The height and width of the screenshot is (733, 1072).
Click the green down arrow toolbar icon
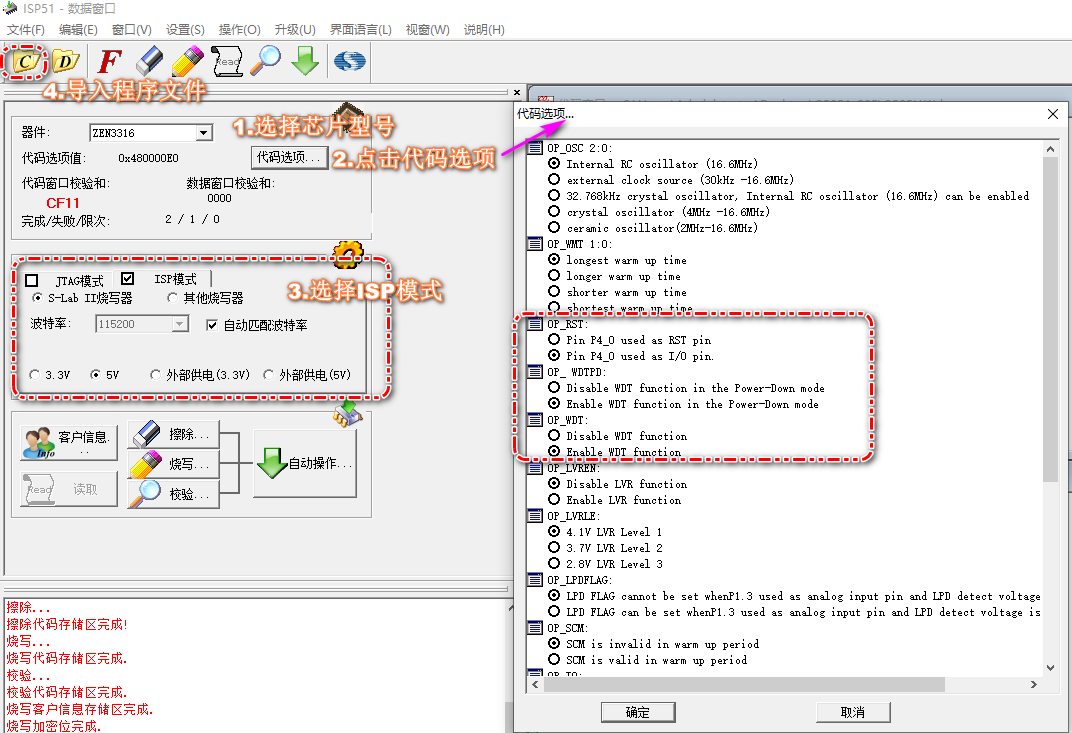tap(305, 61)
